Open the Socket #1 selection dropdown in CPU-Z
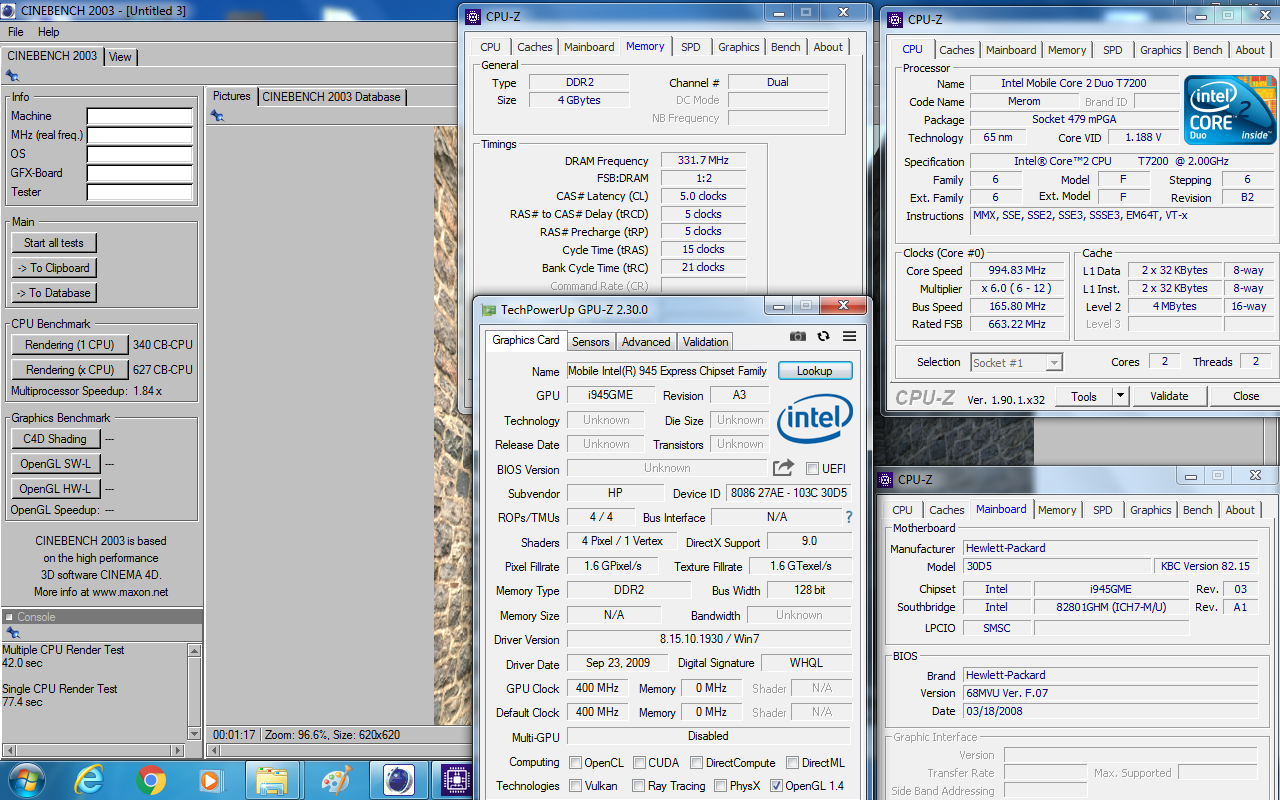 coord(1016,362)
